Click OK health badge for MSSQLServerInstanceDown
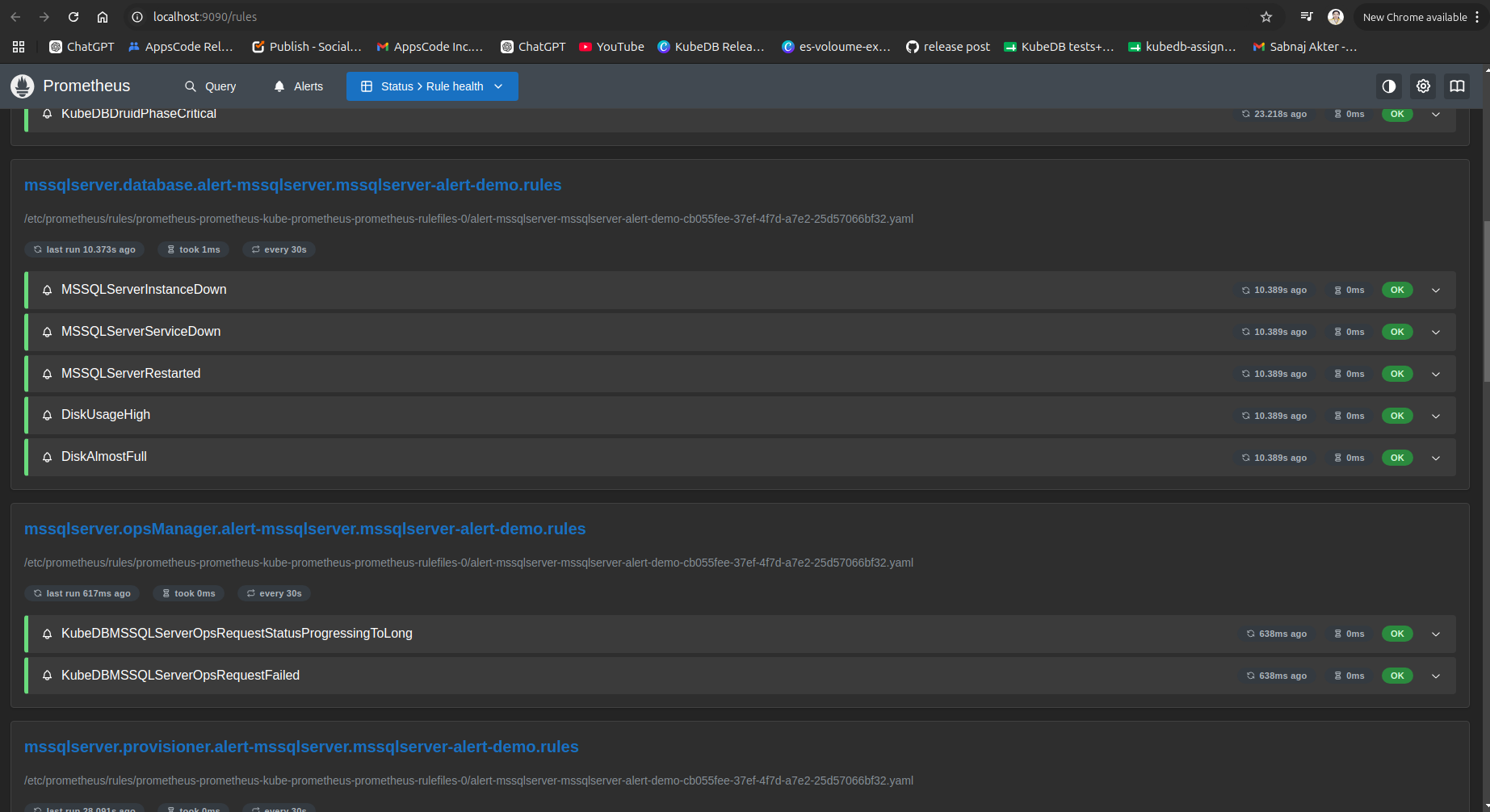The width and height of the screenshot is (1490, 812). pos(1397,291)
